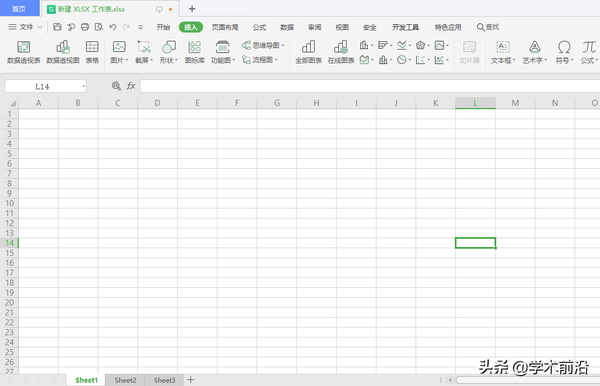Insert a PivotChart (数据透视图)
Screen dimensions: 600x386
tap(63, 52)
